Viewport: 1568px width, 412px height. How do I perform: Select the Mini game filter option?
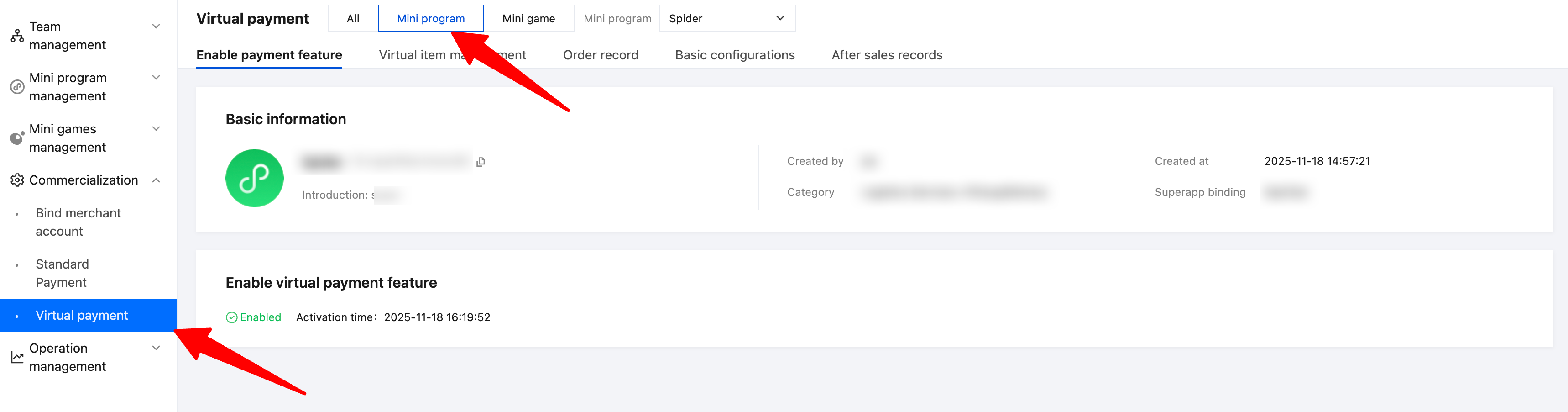click(x=528, y=19)
